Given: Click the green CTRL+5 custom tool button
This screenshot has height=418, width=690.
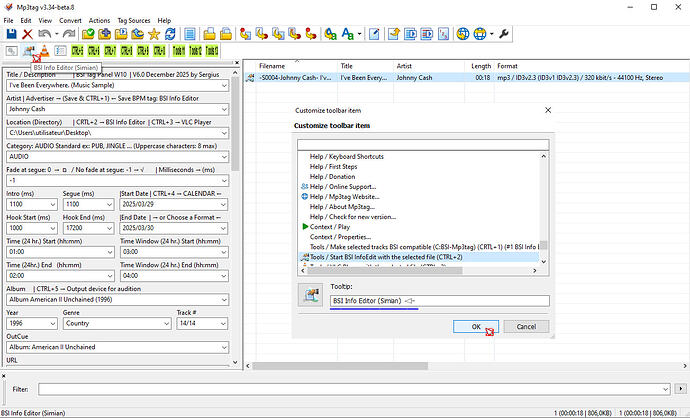Looking at the screenshot, I should 77,51.
